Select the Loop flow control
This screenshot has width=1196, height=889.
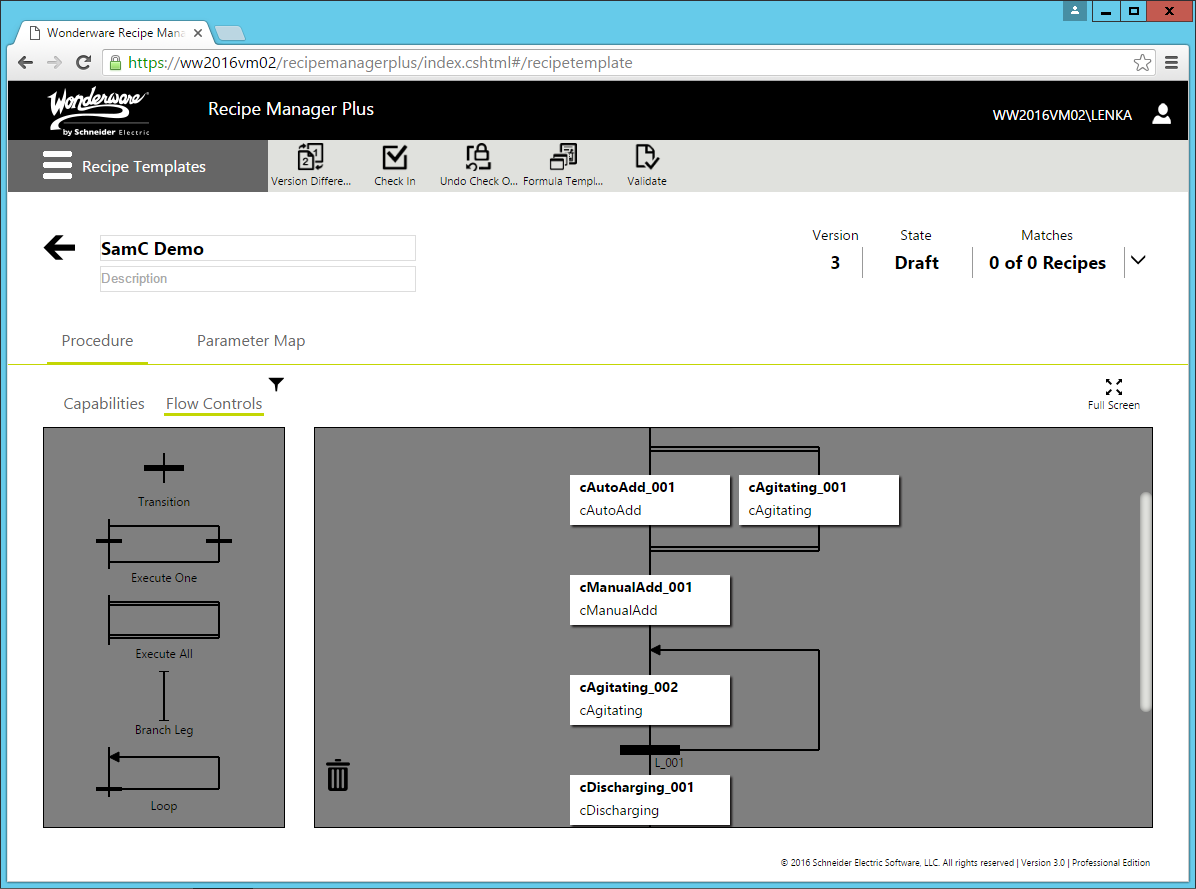(163, 772)
